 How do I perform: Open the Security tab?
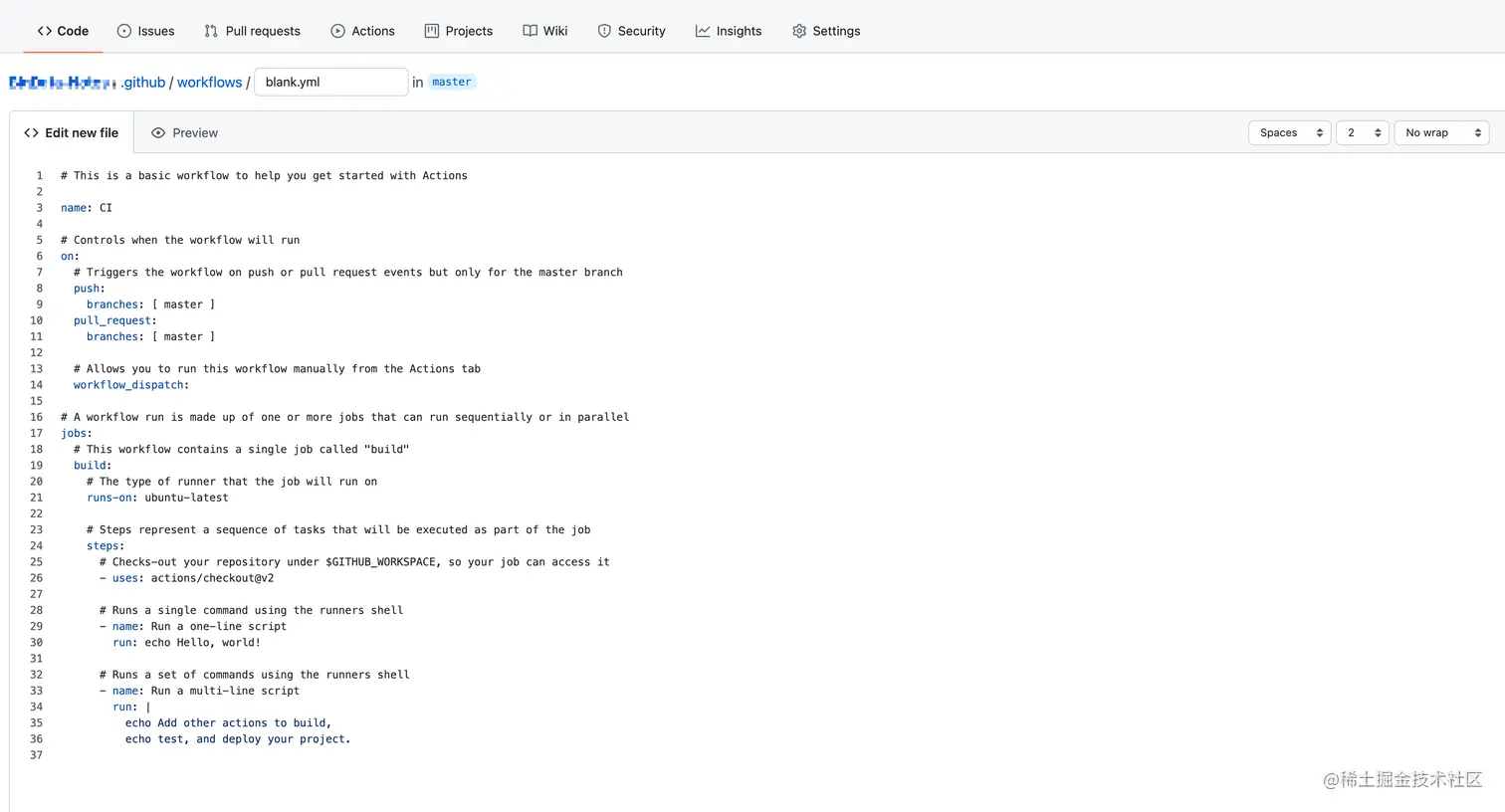tap(631, 31)
